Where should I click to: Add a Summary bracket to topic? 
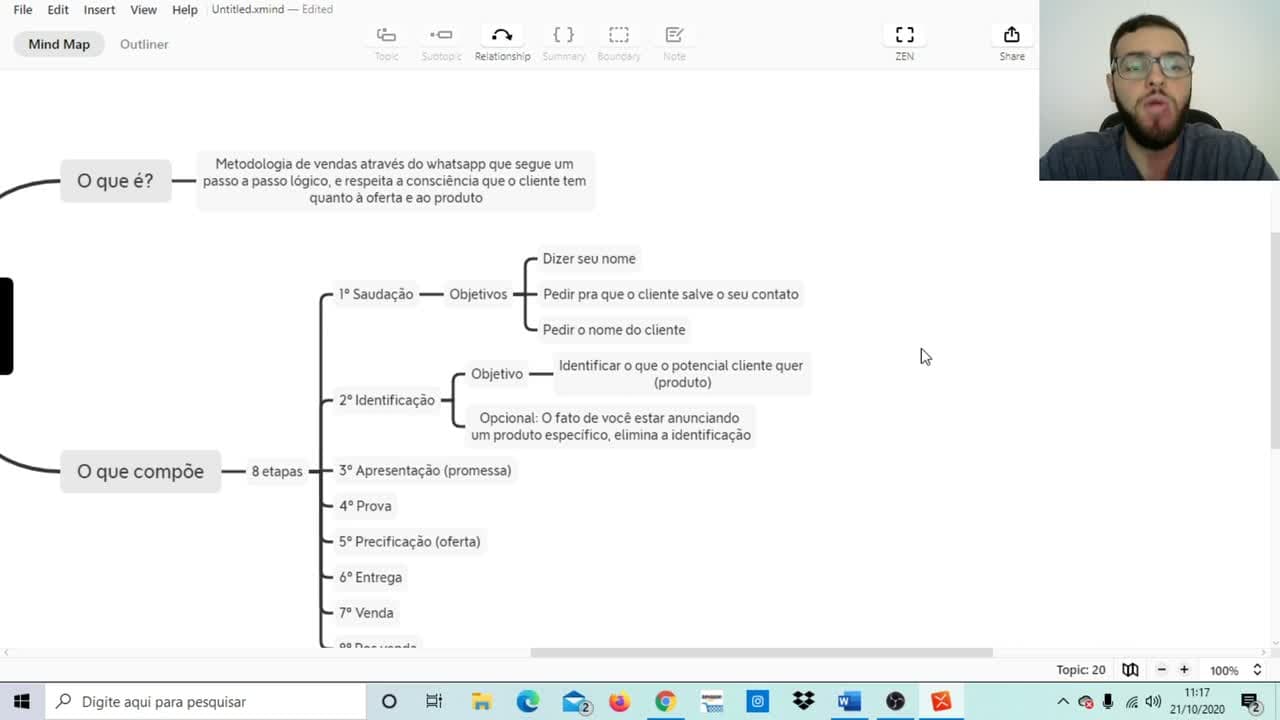click(564, 43)
